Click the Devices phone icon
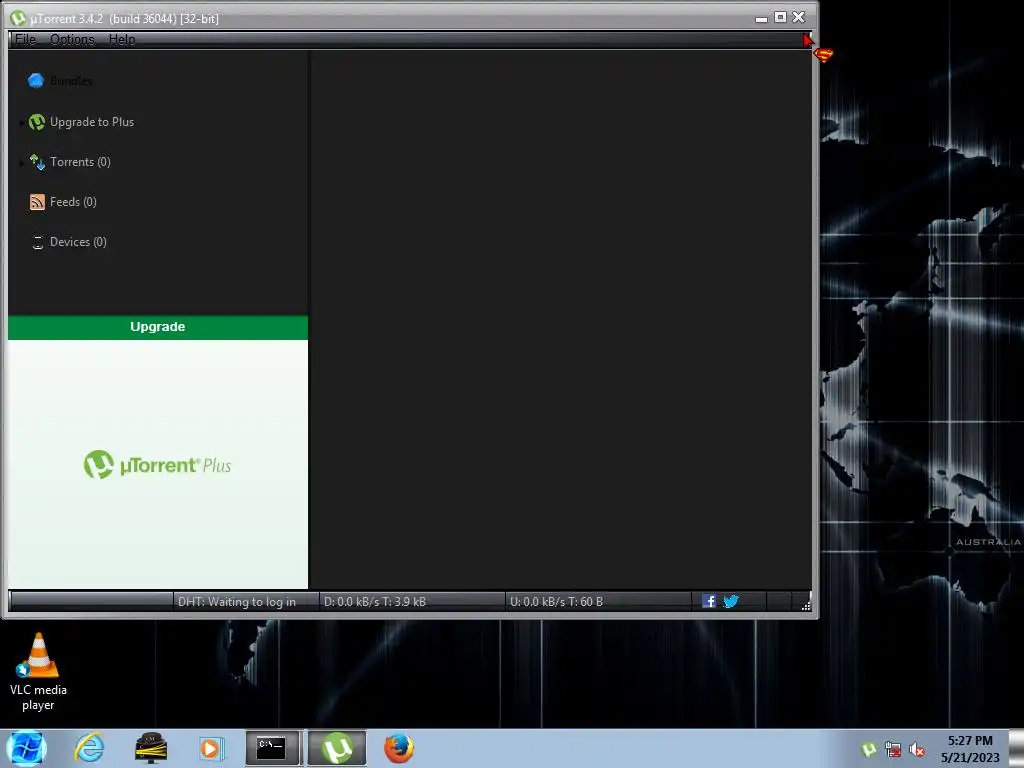Viewport: 1024px width, 768px height. pyautogui.click(x=38, y=242)
